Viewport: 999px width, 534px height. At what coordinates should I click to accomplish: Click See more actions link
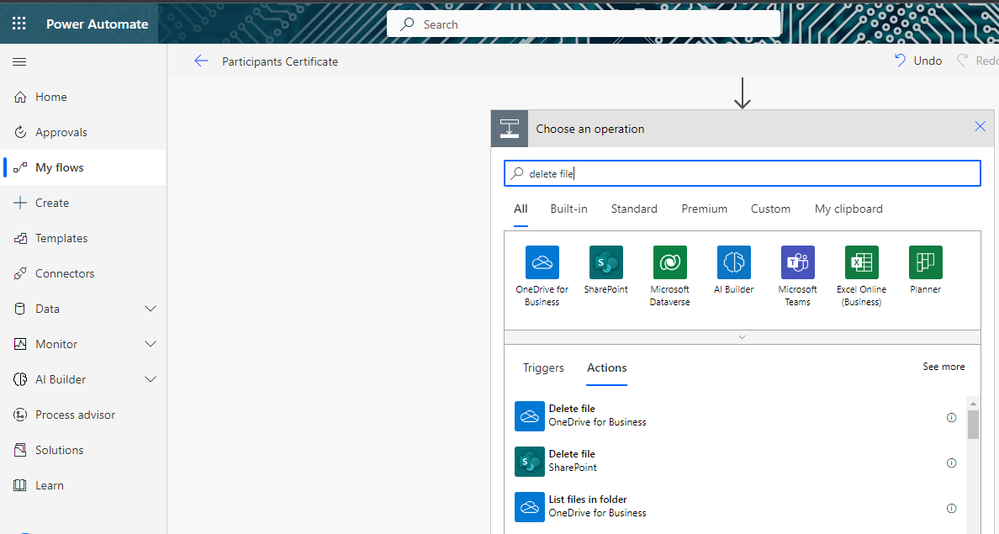pyautogui.click(x=944, y=366)
